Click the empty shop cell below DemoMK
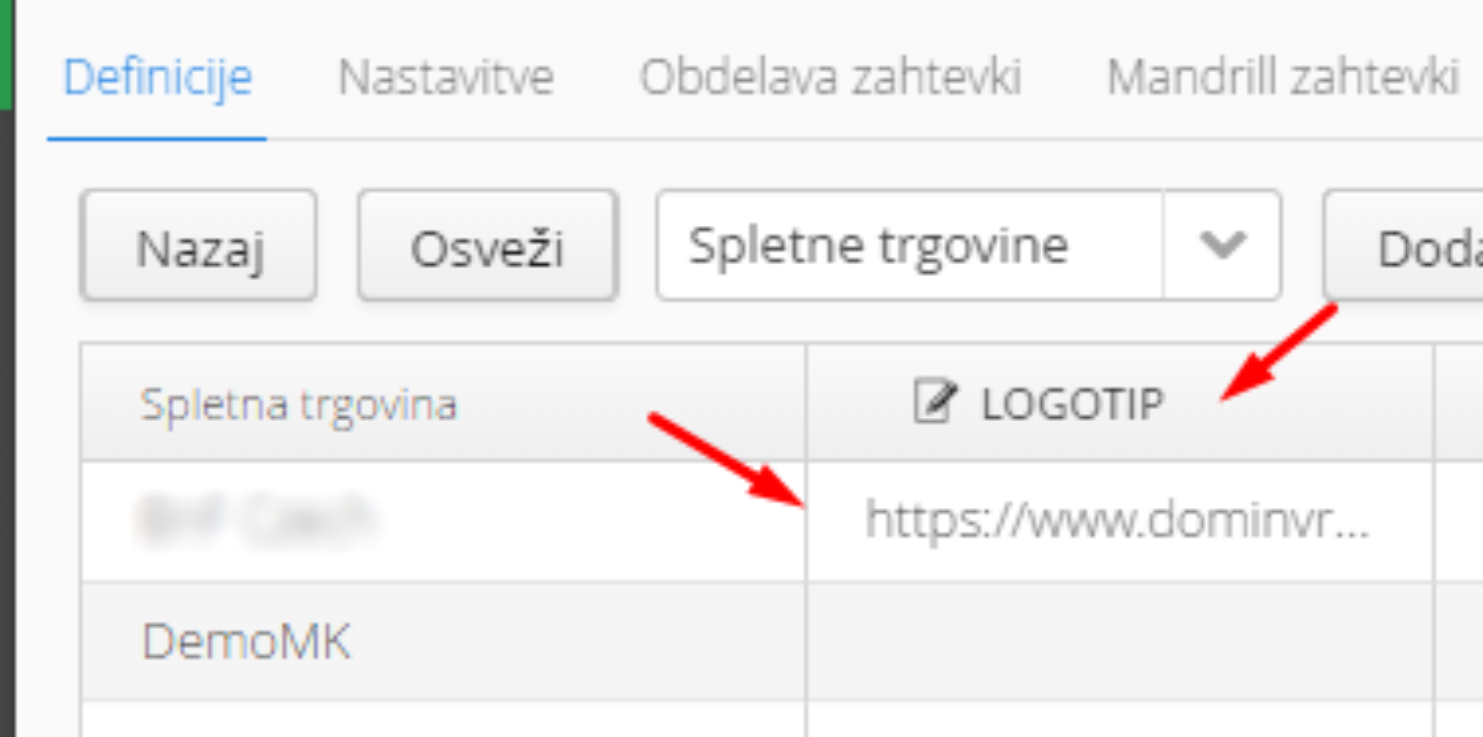The width and height of the screenshot is (1483, 737). click(444, 719)
